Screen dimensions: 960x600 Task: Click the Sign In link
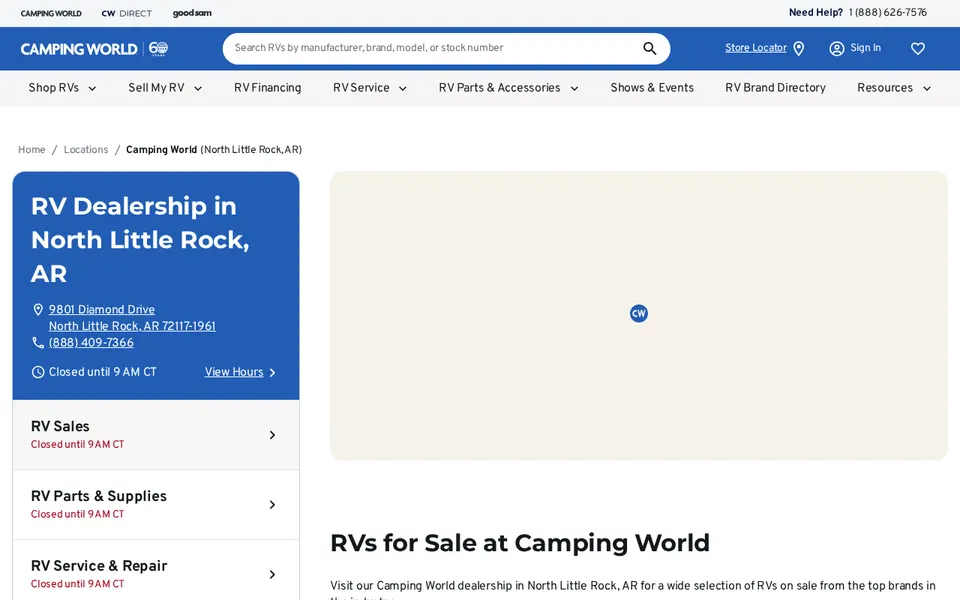click(866, 48)
